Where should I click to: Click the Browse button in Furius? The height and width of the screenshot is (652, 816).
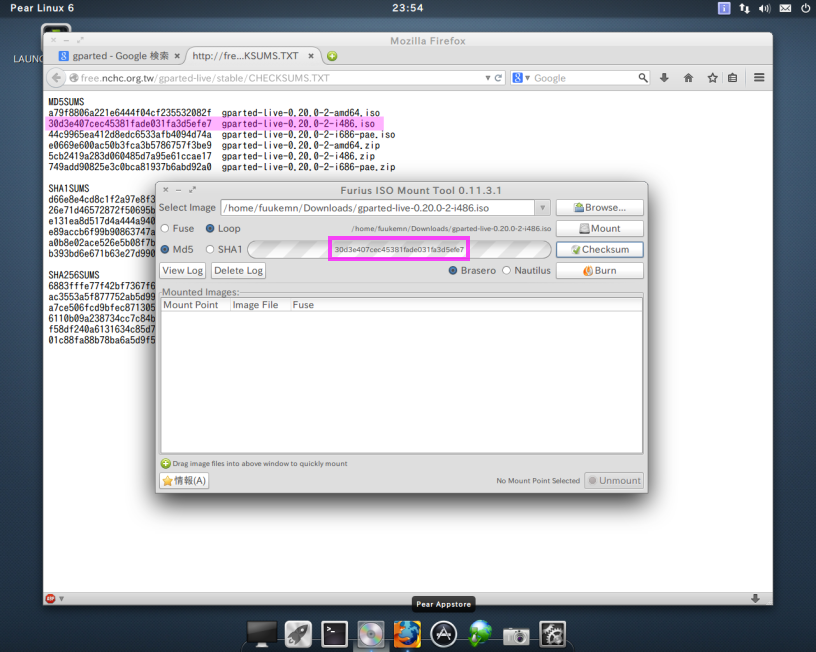tap(600, 208)
